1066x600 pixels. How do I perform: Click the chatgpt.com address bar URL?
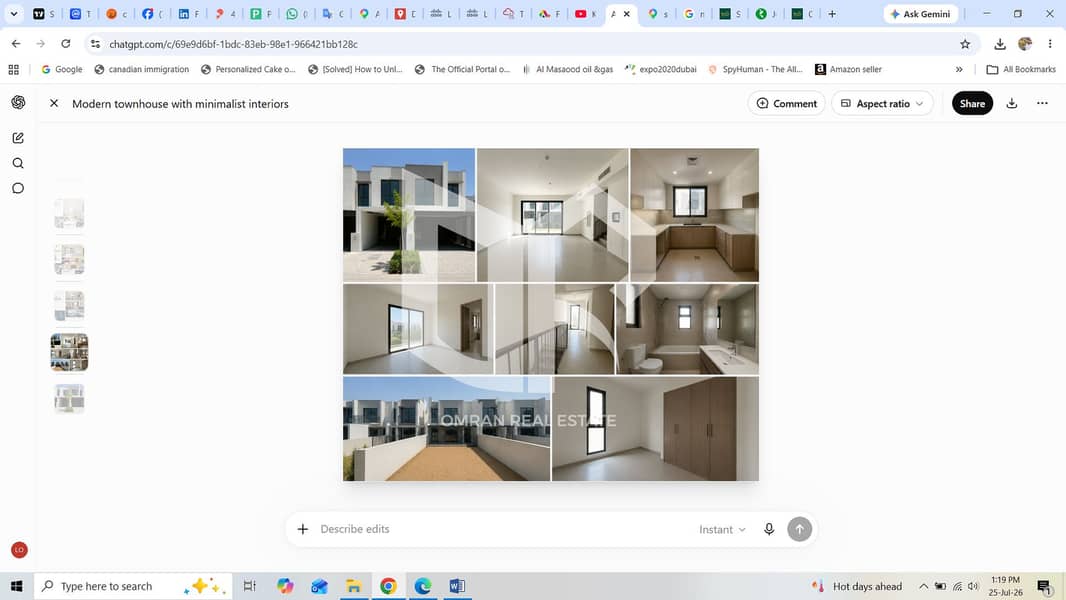tap(233, 44)
